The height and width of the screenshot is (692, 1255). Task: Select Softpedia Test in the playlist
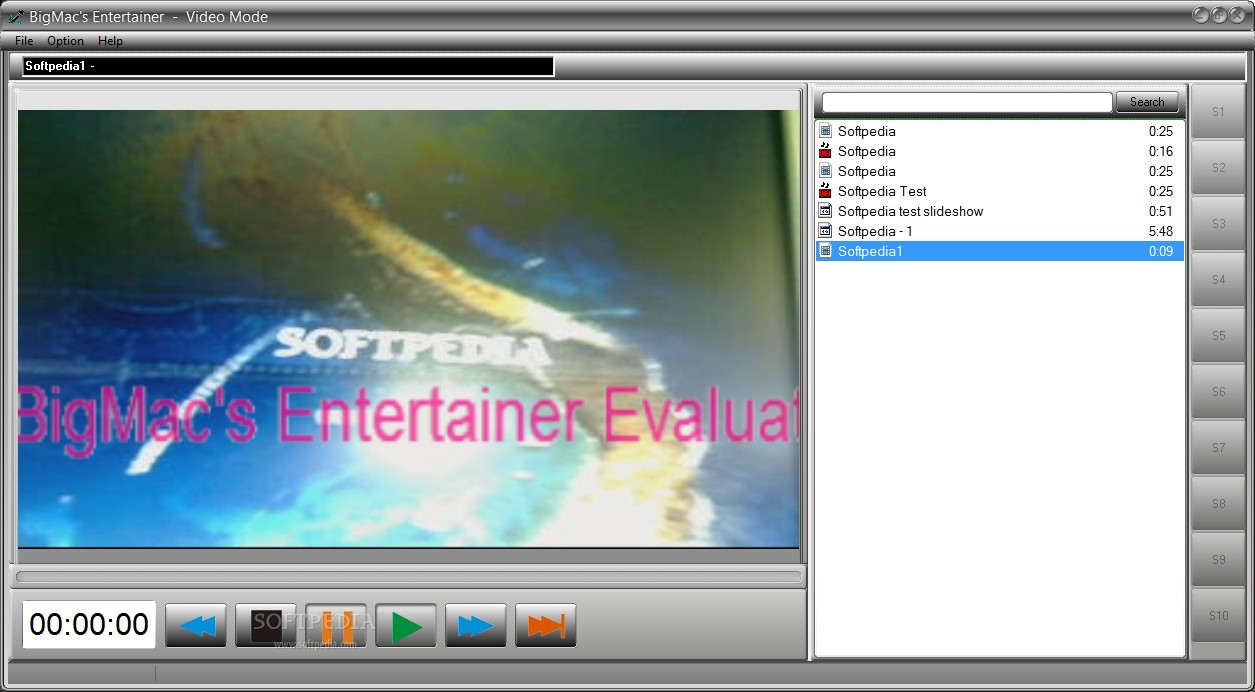click(1000, 191)
